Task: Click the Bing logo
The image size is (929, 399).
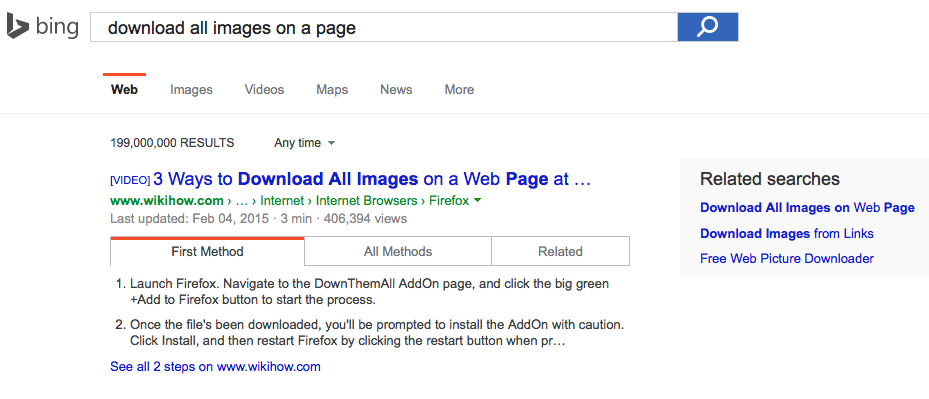Action: [43, 27]
